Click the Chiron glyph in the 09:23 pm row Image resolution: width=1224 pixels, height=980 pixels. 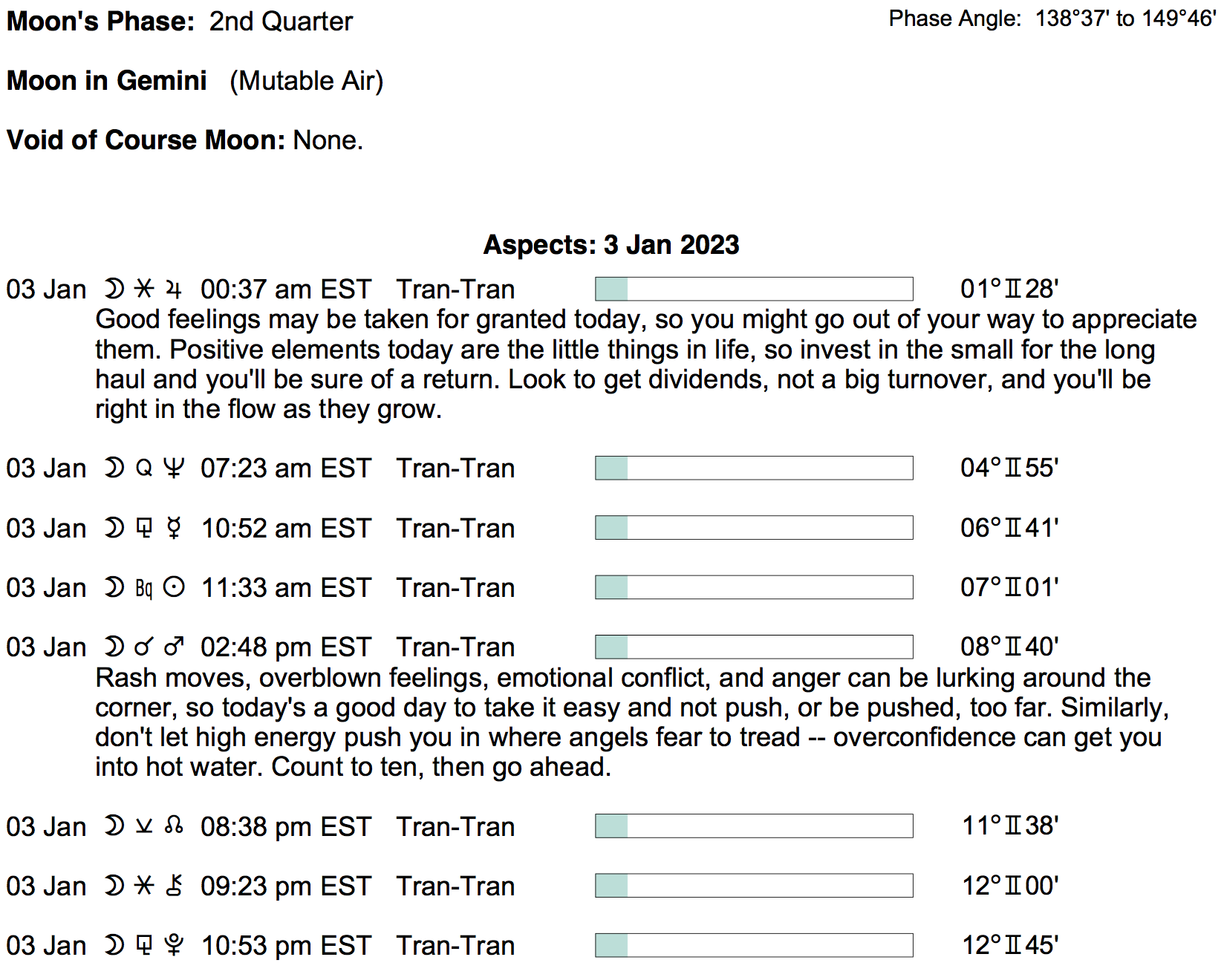(x=174, y=885)
